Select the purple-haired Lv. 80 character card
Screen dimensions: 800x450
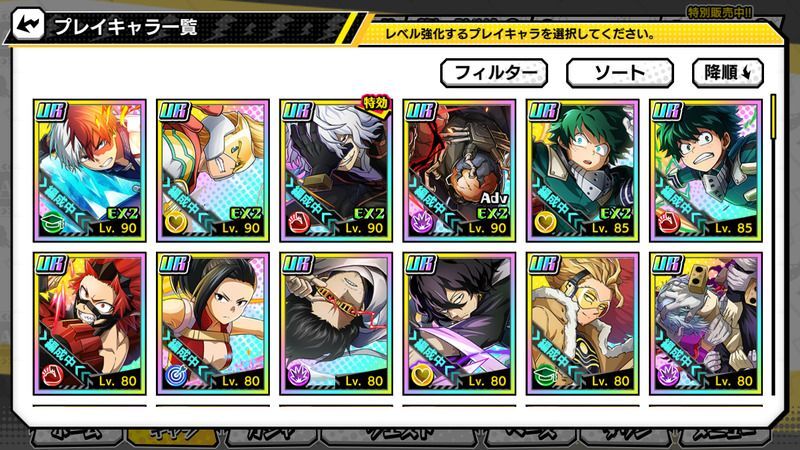459,323
